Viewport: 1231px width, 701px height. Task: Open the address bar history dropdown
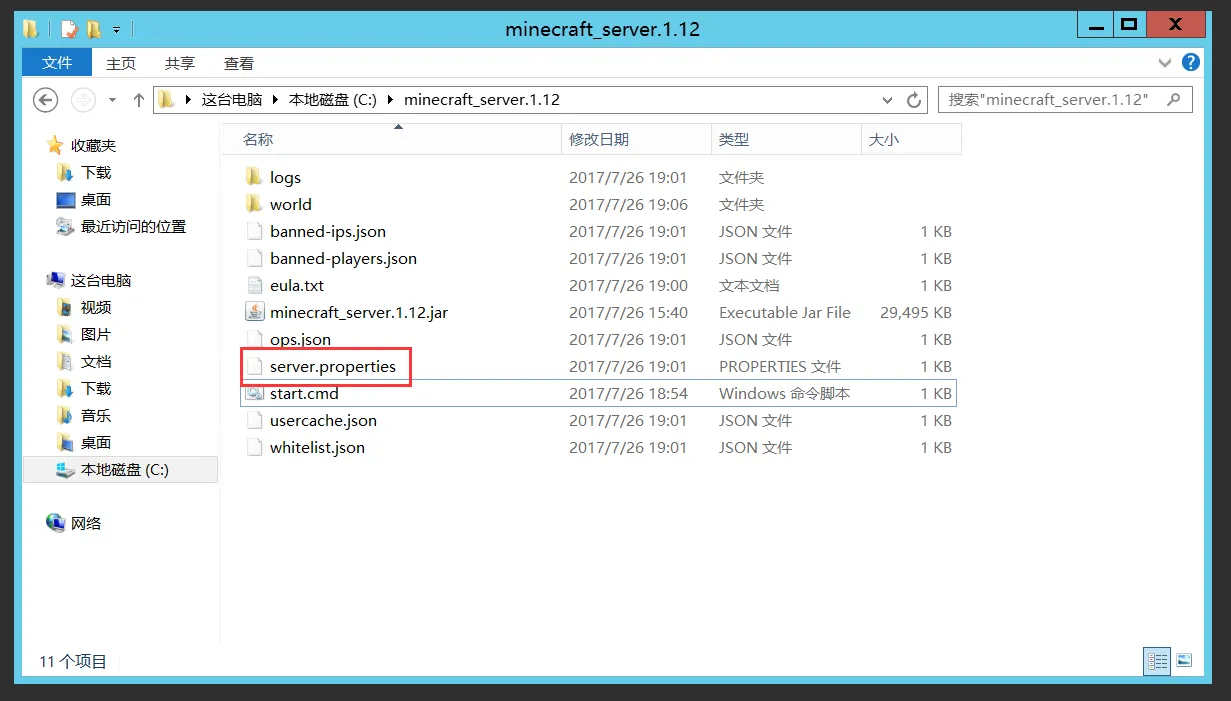[x=887, y=100]
